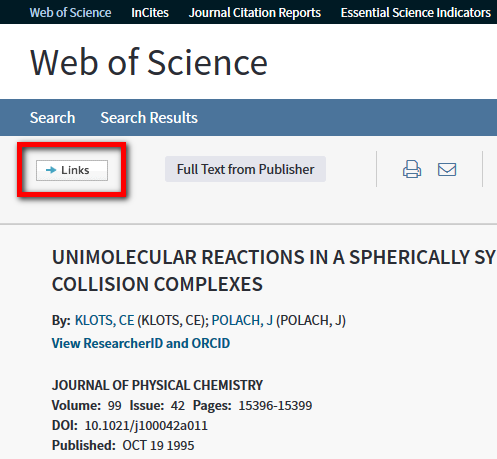Open Full Text from Publisher

(245, 169)
